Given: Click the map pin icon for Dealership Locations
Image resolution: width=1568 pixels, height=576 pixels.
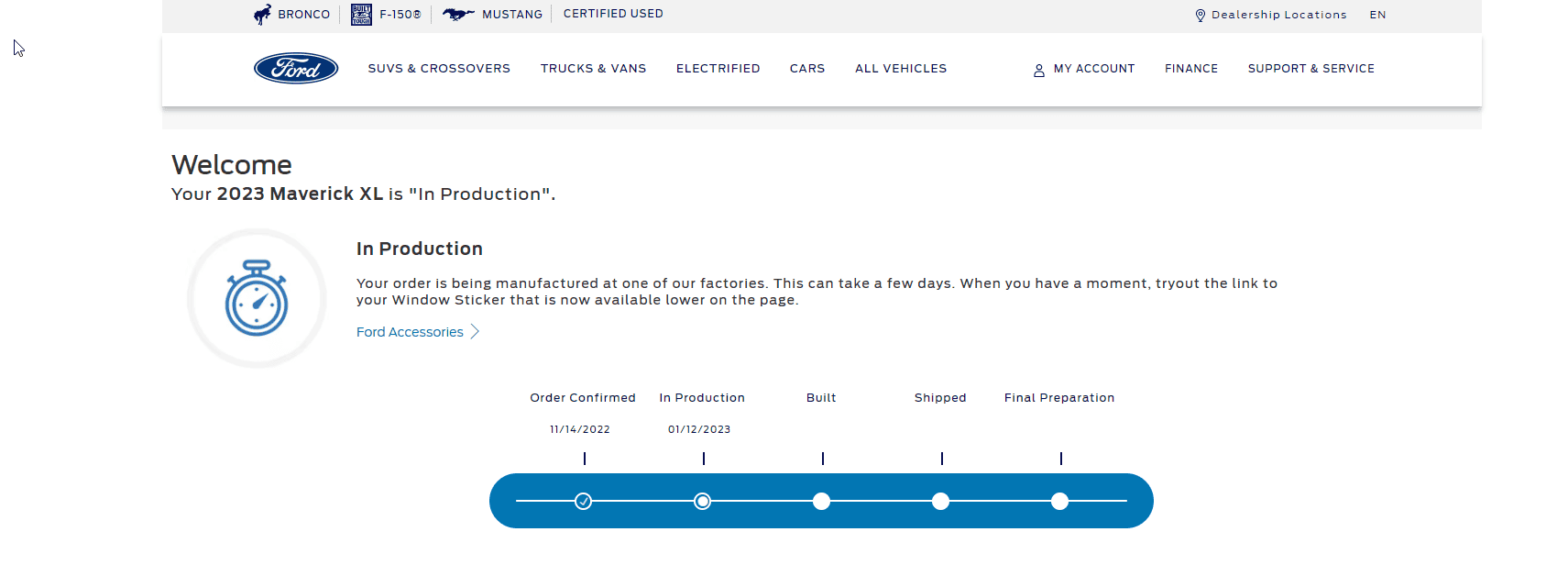Looking at the screenshot, I should [x=1201, y=16].
